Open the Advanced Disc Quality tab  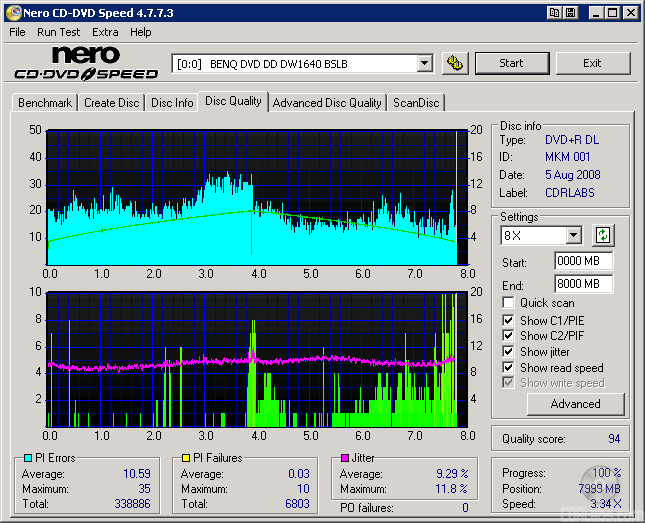tap(327, 102)
